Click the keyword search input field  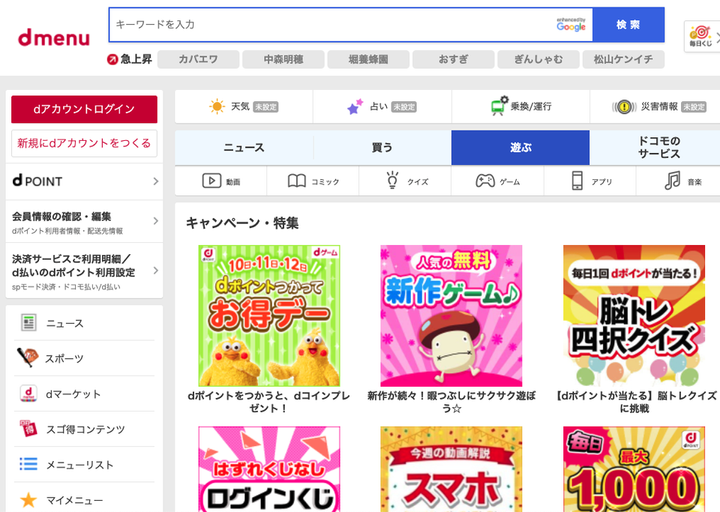coord(351,25)
